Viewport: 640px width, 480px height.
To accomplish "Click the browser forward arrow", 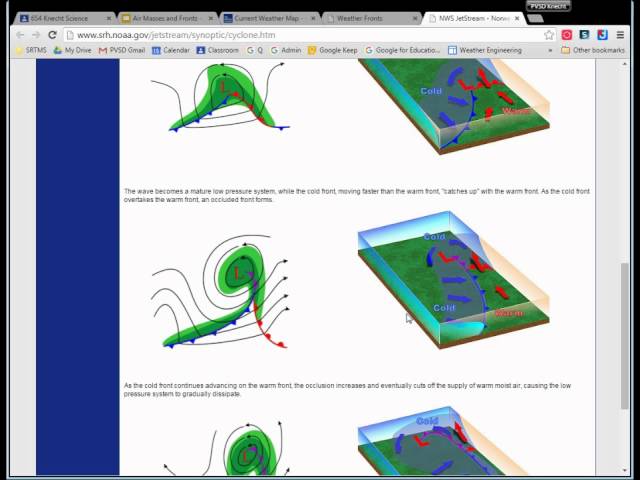I will point(36,35).
